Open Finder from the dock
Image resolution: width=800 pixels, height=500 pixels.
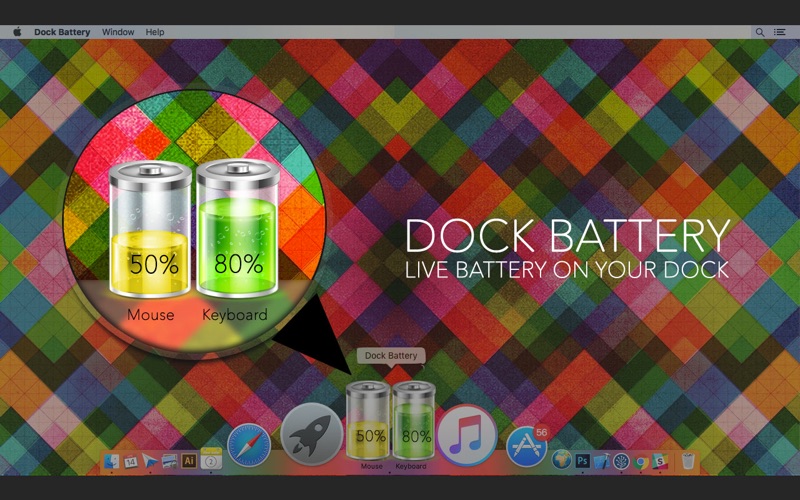coord(112,460)
